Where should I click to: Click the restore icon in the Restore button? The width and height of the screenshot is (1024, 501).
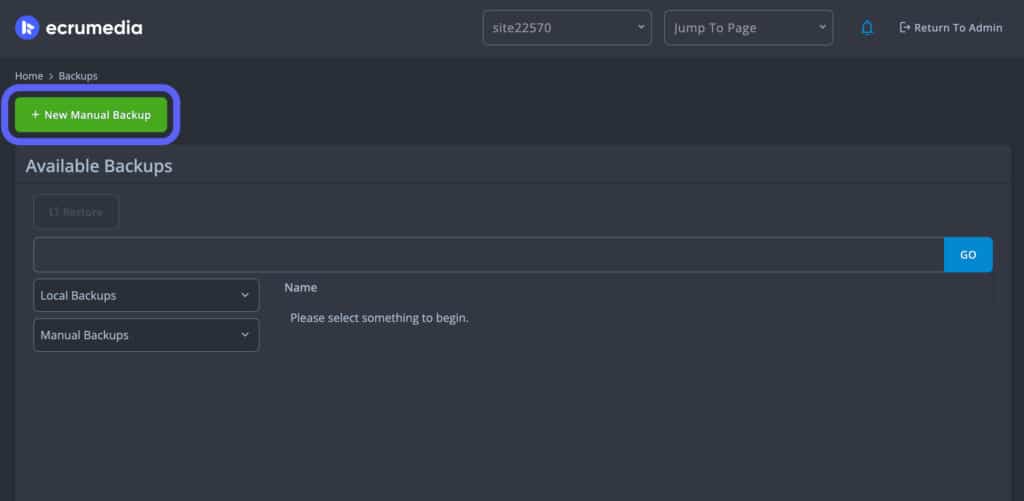(54, 212)
